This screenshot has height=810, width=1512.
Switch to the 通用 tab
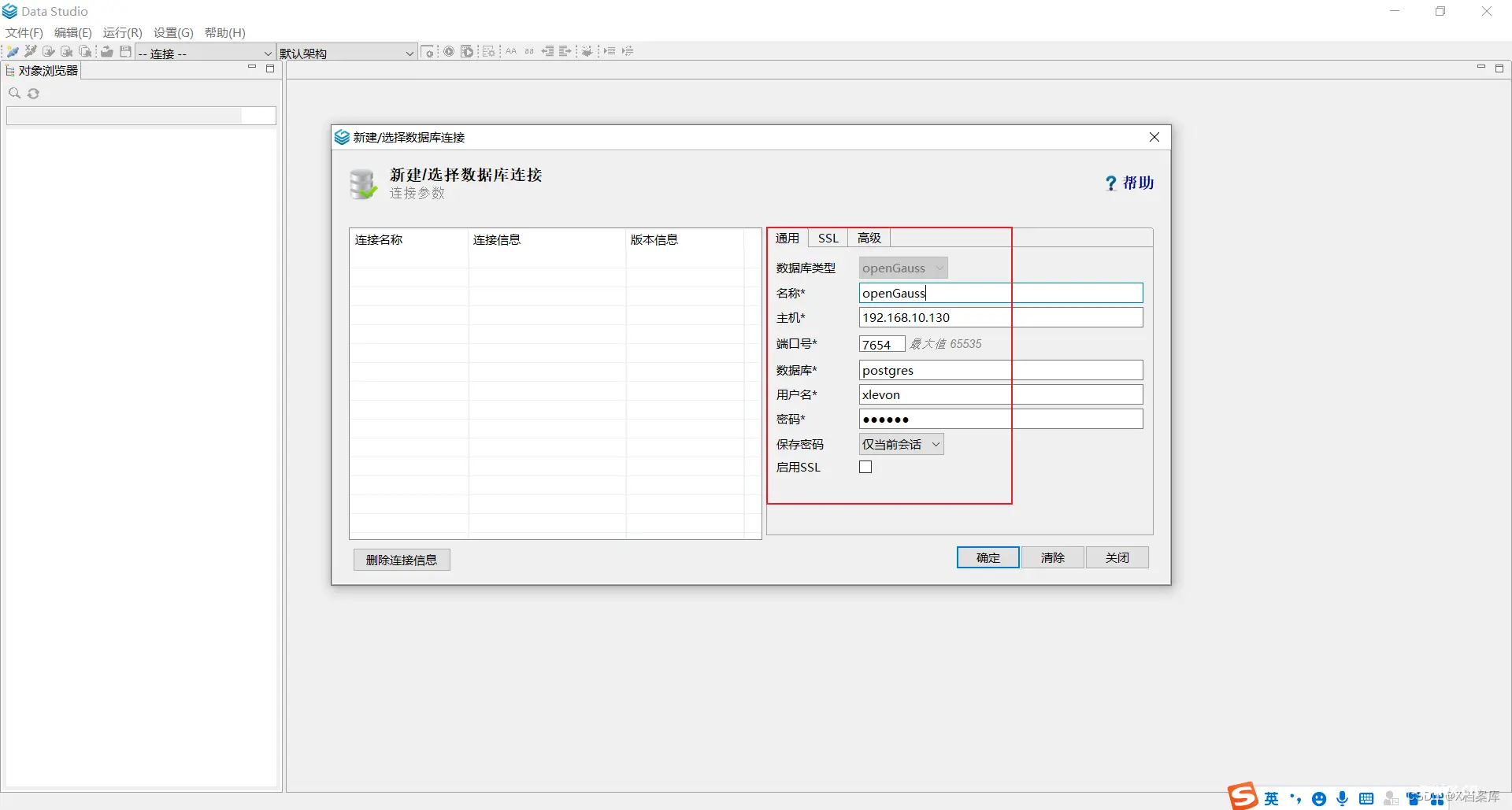point(787,238)
